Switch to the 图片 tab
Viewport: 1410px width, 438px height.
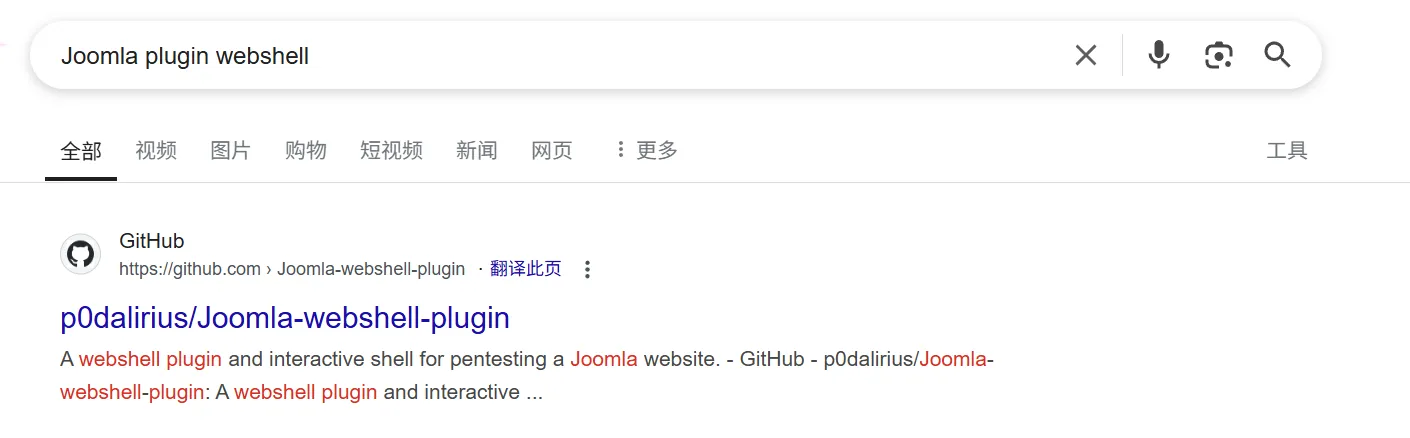[230, 150]
